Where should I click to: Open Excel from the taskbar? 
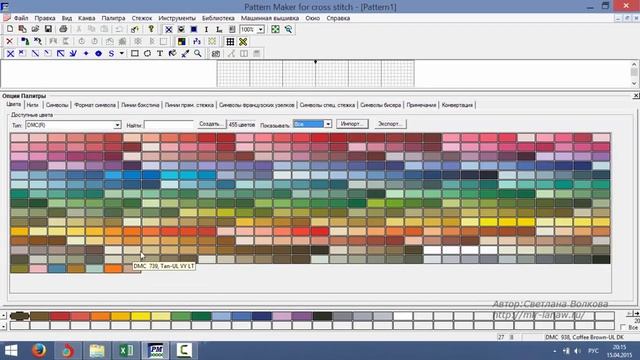(x=126, y=351)
